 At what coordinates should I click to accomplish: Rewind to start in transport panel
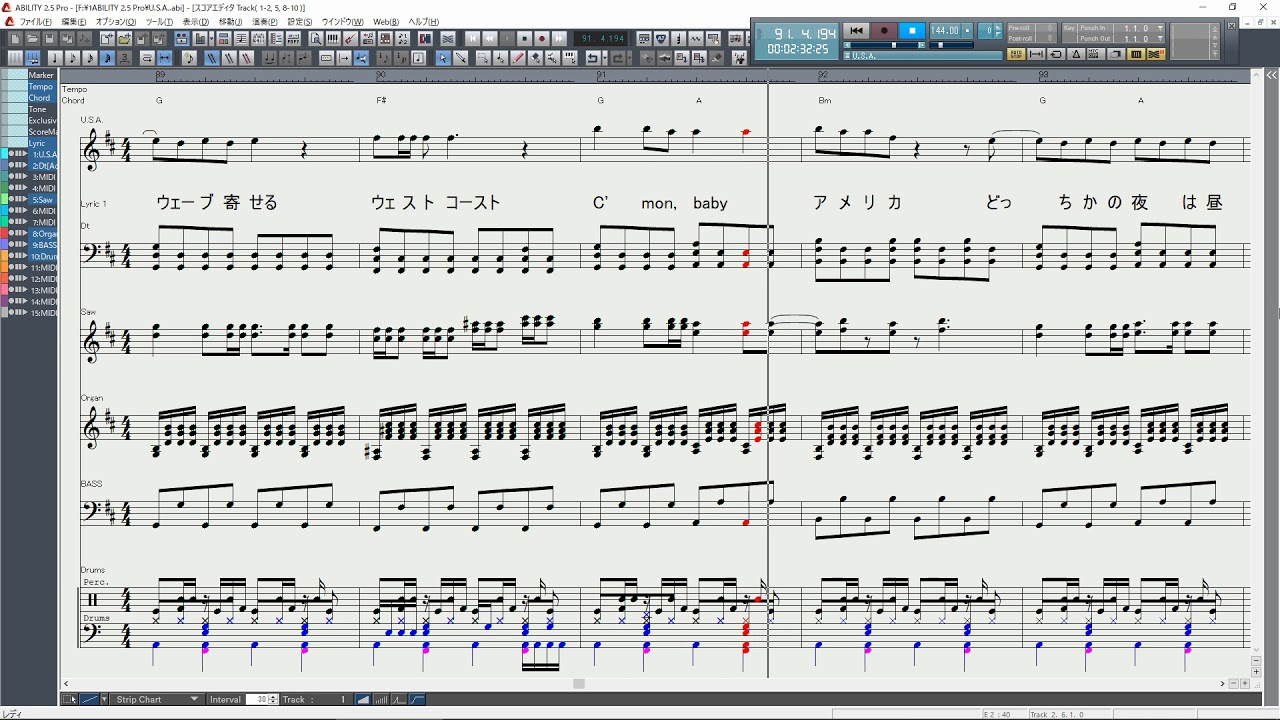(856, 30)
